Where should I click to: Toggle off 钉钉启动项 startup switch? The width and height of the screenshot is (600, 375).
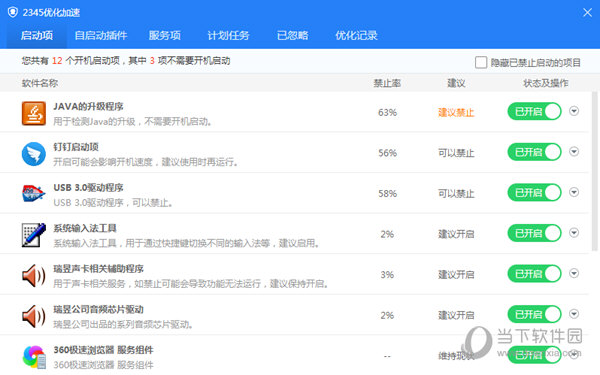pyautogui.click(x=534, y=152)
